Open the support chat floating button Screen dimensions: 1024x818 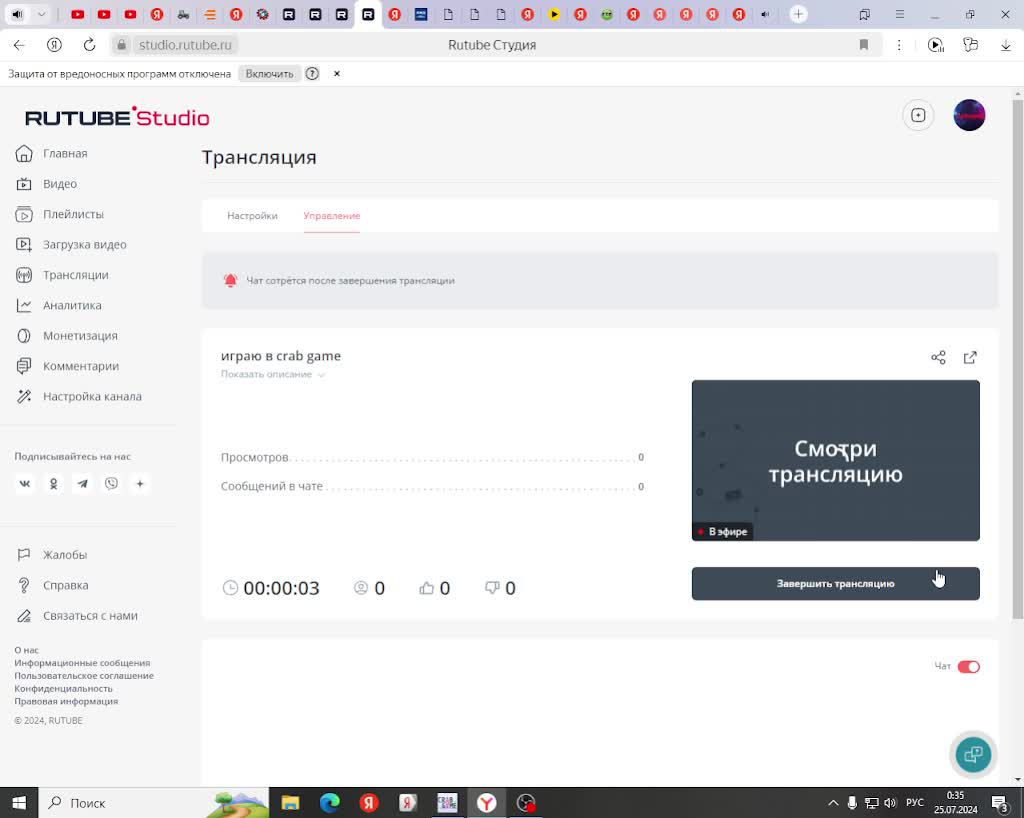point(973,755)
